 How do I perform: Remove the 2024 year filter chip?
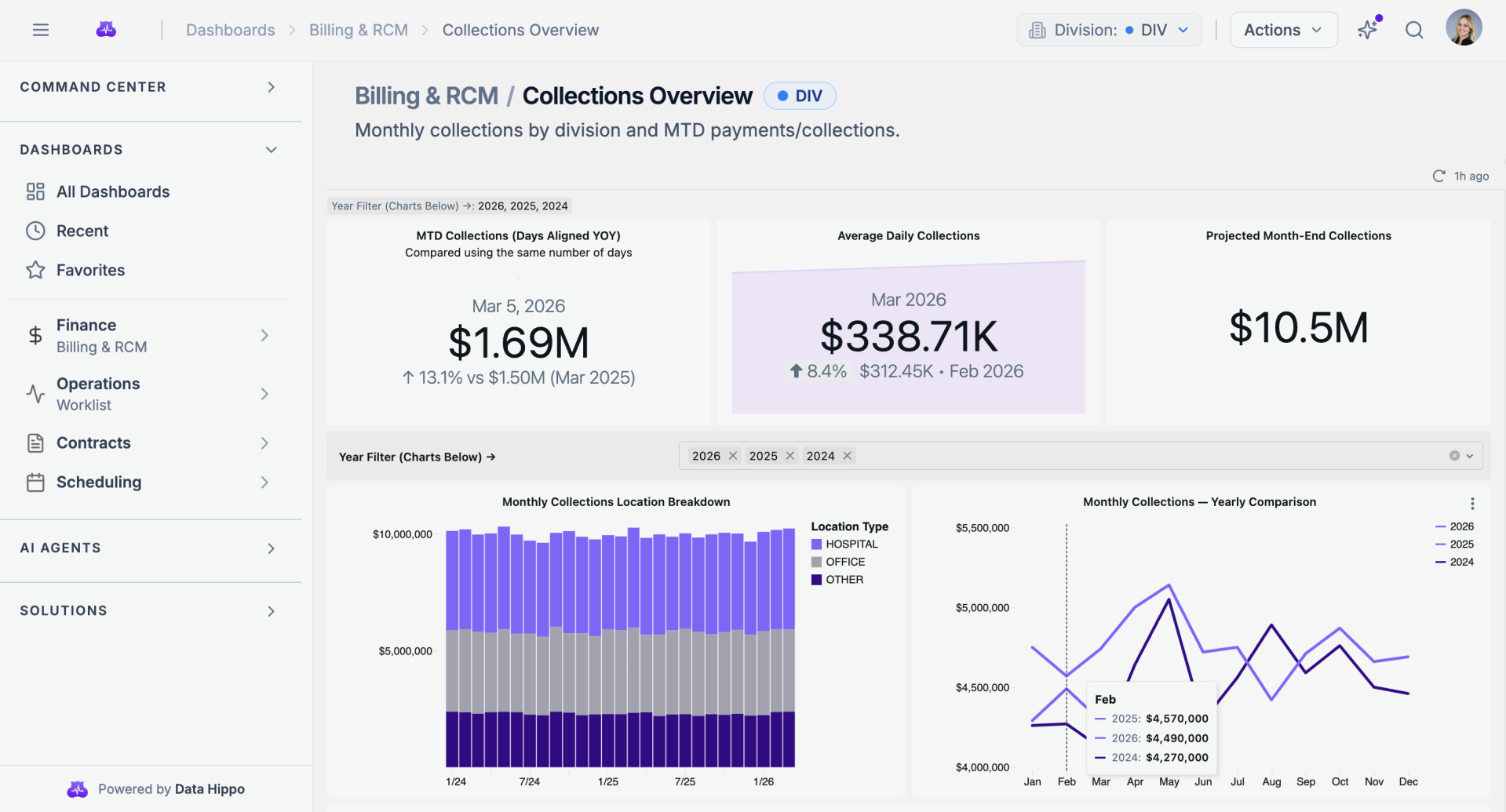(847, 455)
